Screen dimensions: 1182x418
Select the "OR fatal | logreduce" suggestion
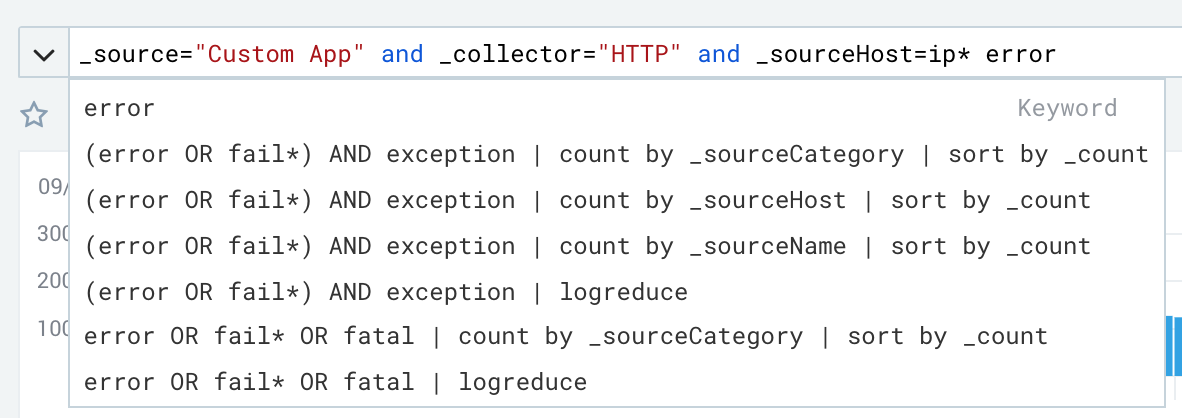point(617,382)
